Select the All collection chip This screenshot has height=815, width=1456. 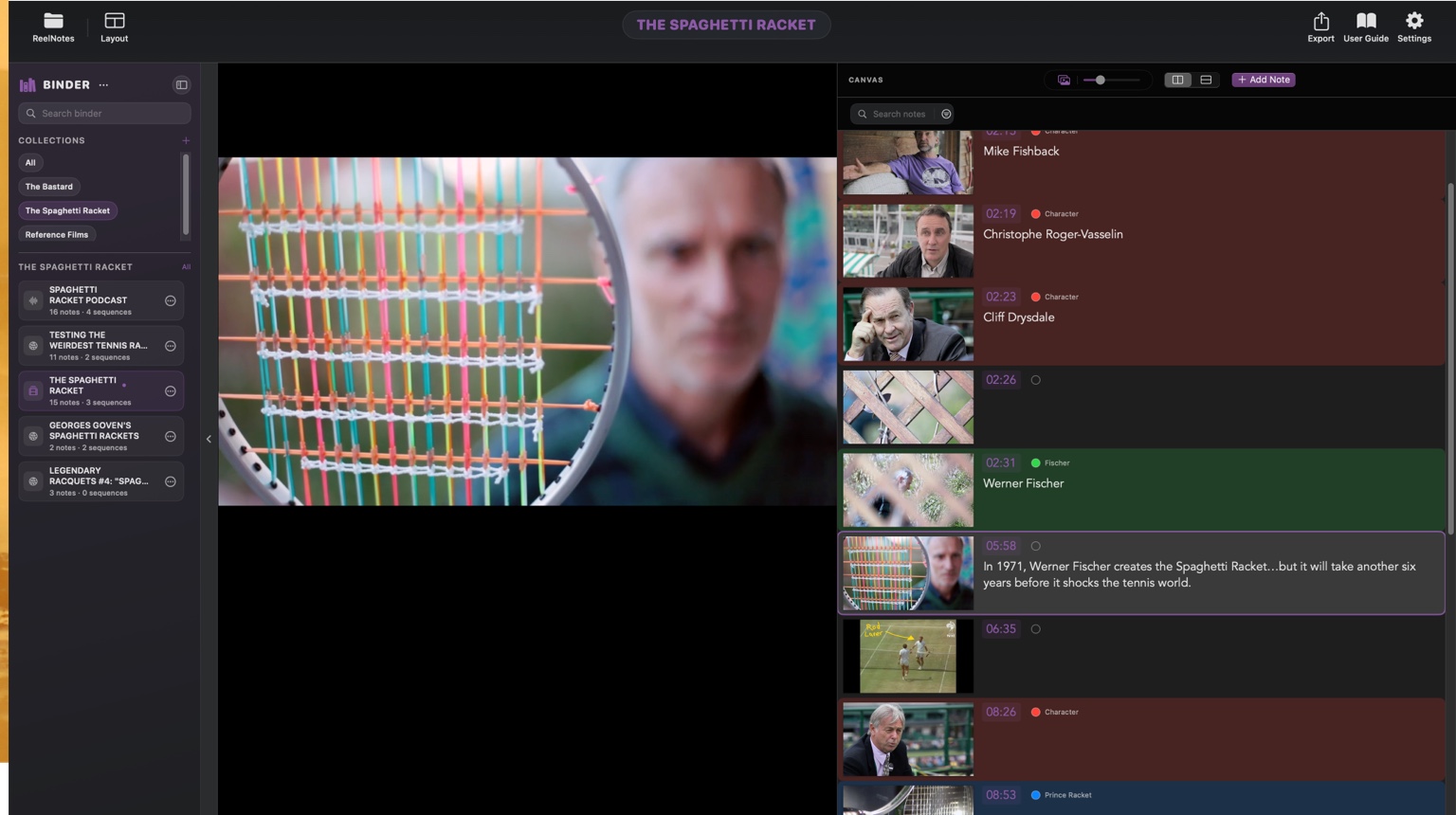point(30,163)
